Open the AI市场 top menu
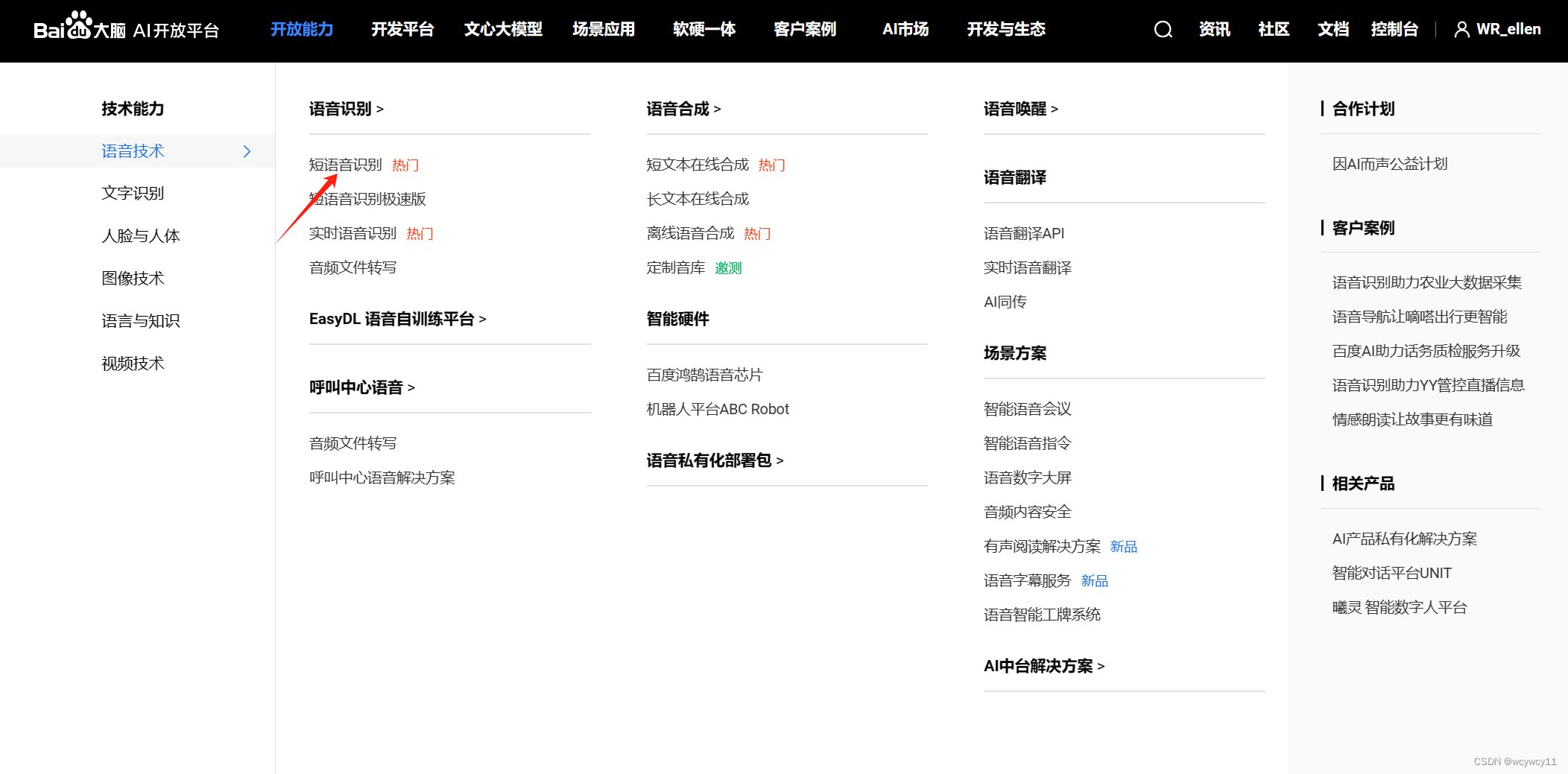This screenshot has height=774, width=1568. pyautogui.click(x=905, y=30)
